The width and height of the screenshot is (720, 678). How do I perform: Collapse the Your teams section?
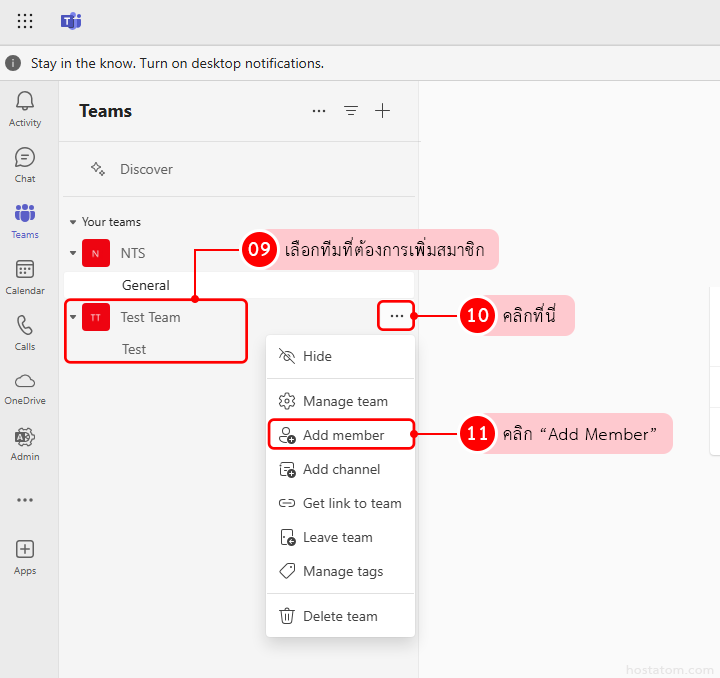(73, 222)
